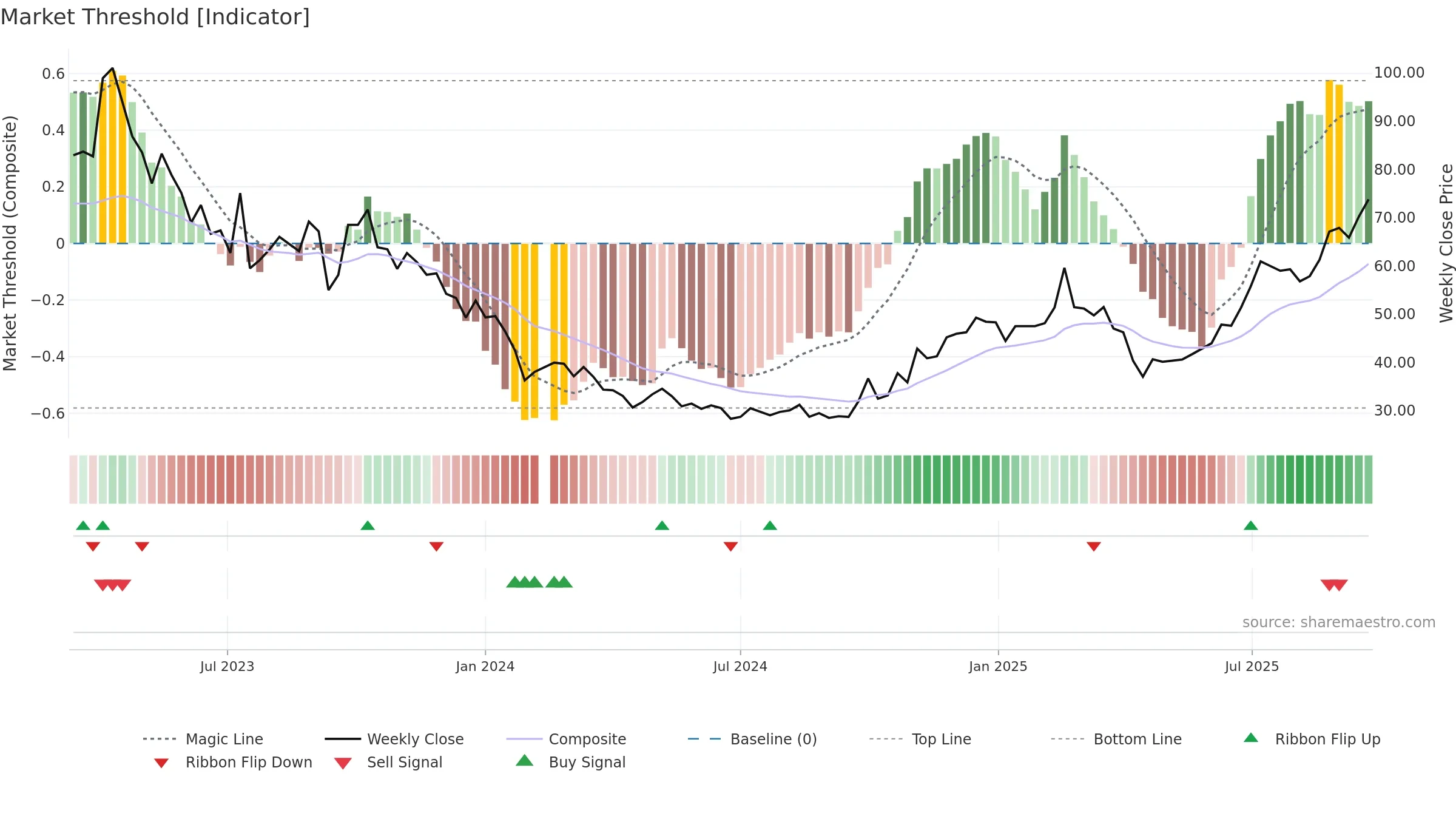The width and height of the screenshot is (1456, 819).
Task: Toggle the Composite legend entry
Action: click(x=566, y=739)
